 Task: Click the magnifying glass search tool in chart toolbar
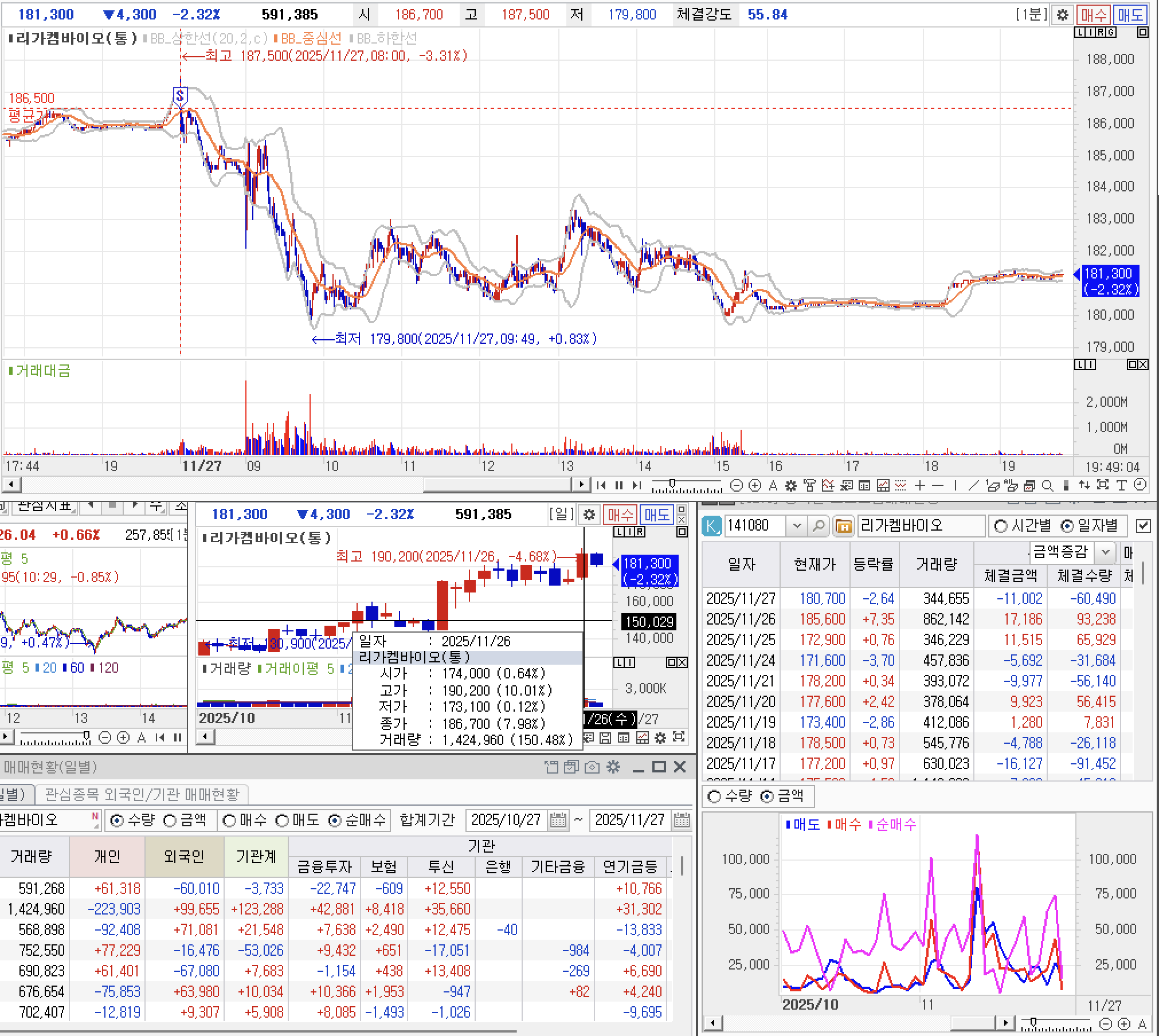[x=1047, y=486]
